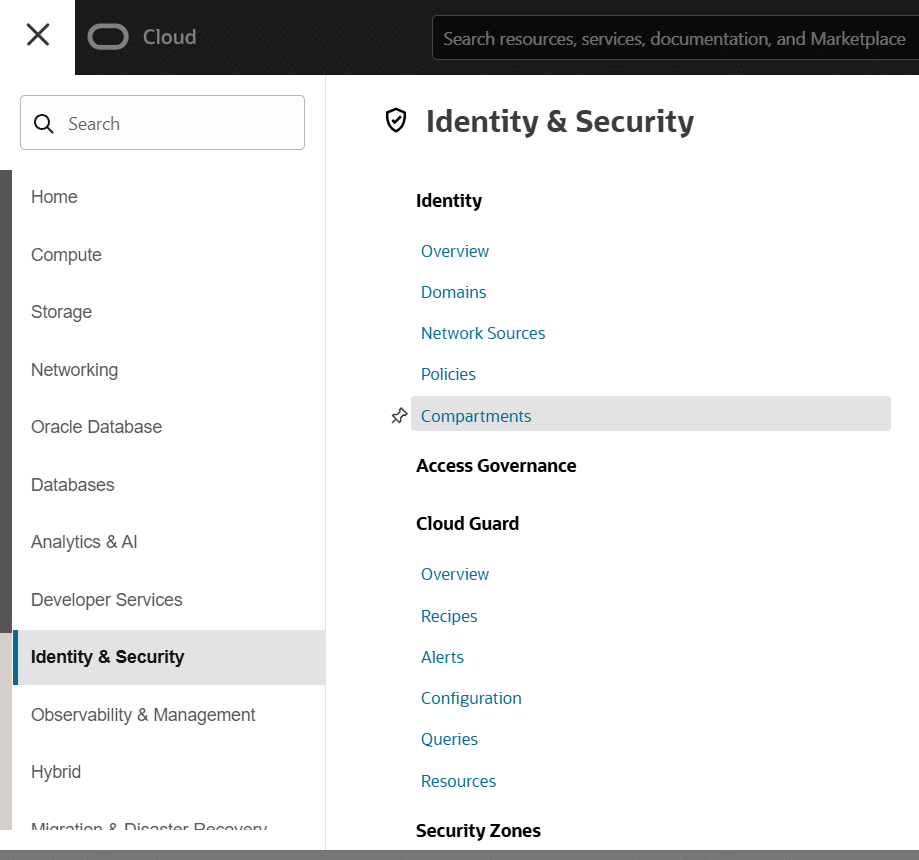
Task: Pin the Compartments menu item
Action: [399, 416]
